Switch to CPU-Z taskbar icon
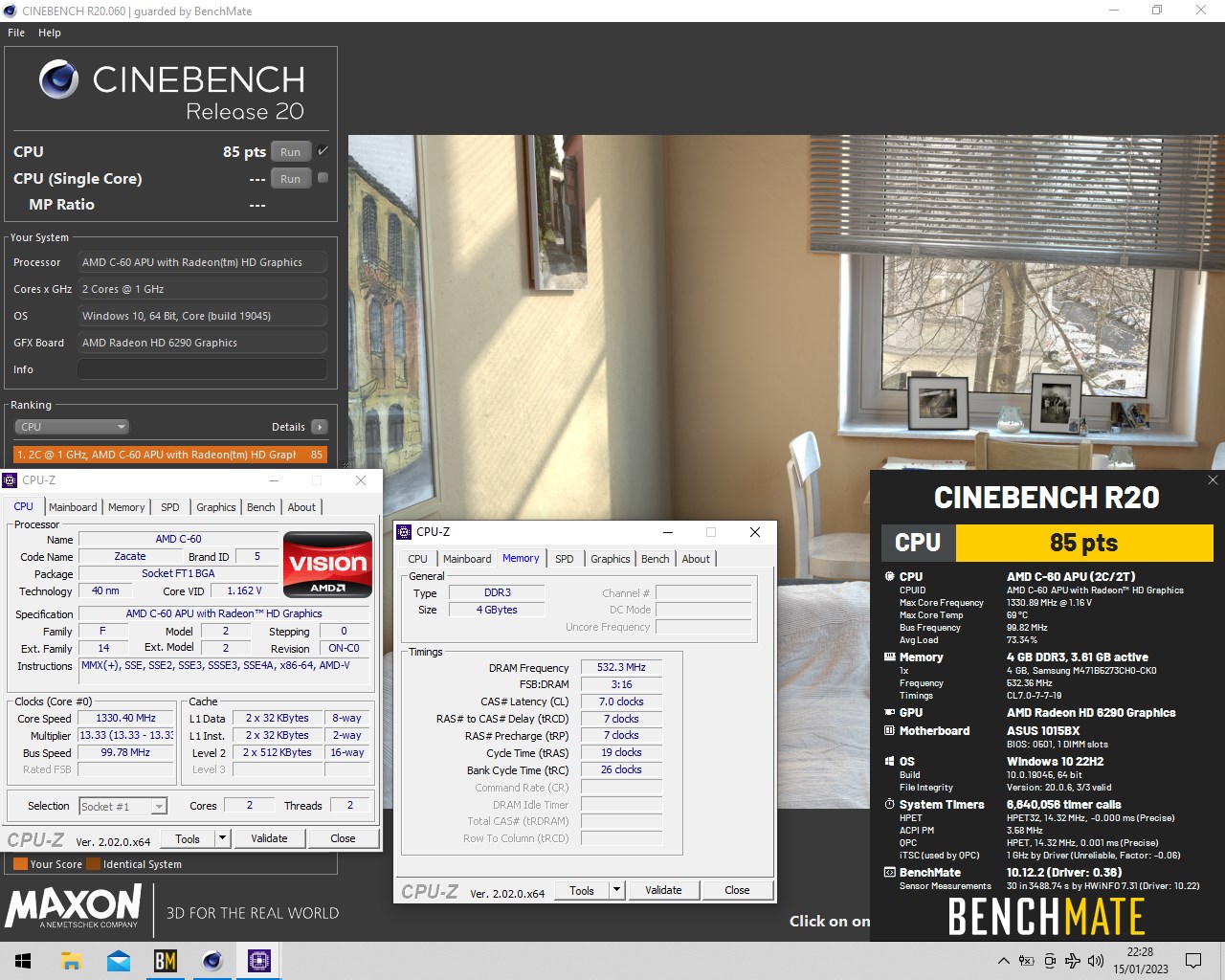 point(259,961)
